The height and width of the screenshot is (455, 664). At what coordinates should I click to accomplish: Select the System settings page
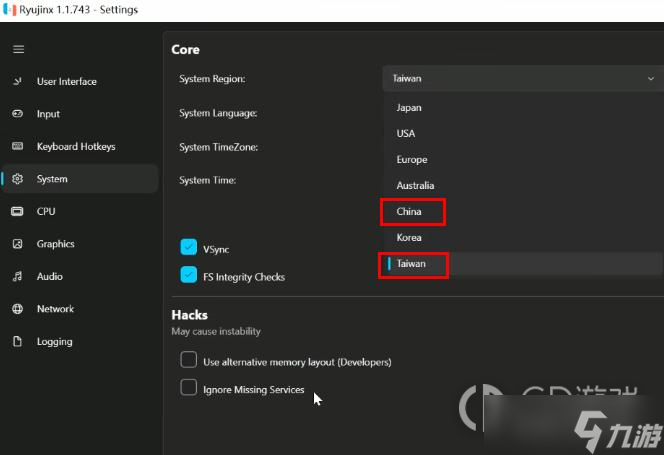pos(80,179)
